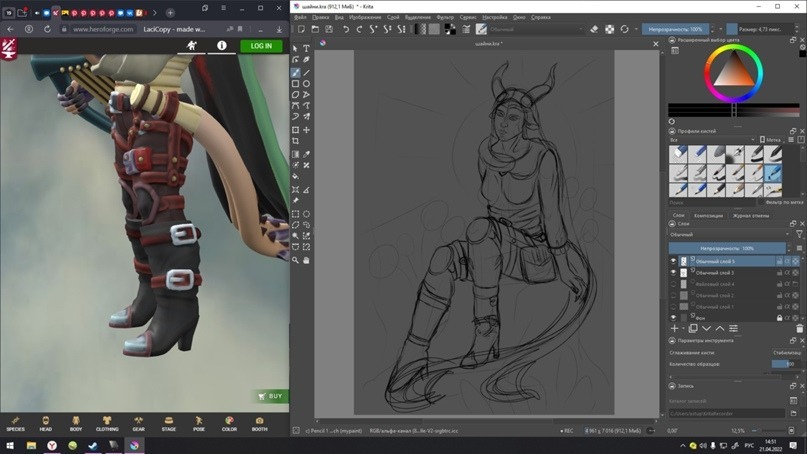Click Redo arrow in Krita toolbar
Viewport: 807px width, 454px height.
point(359,29)
